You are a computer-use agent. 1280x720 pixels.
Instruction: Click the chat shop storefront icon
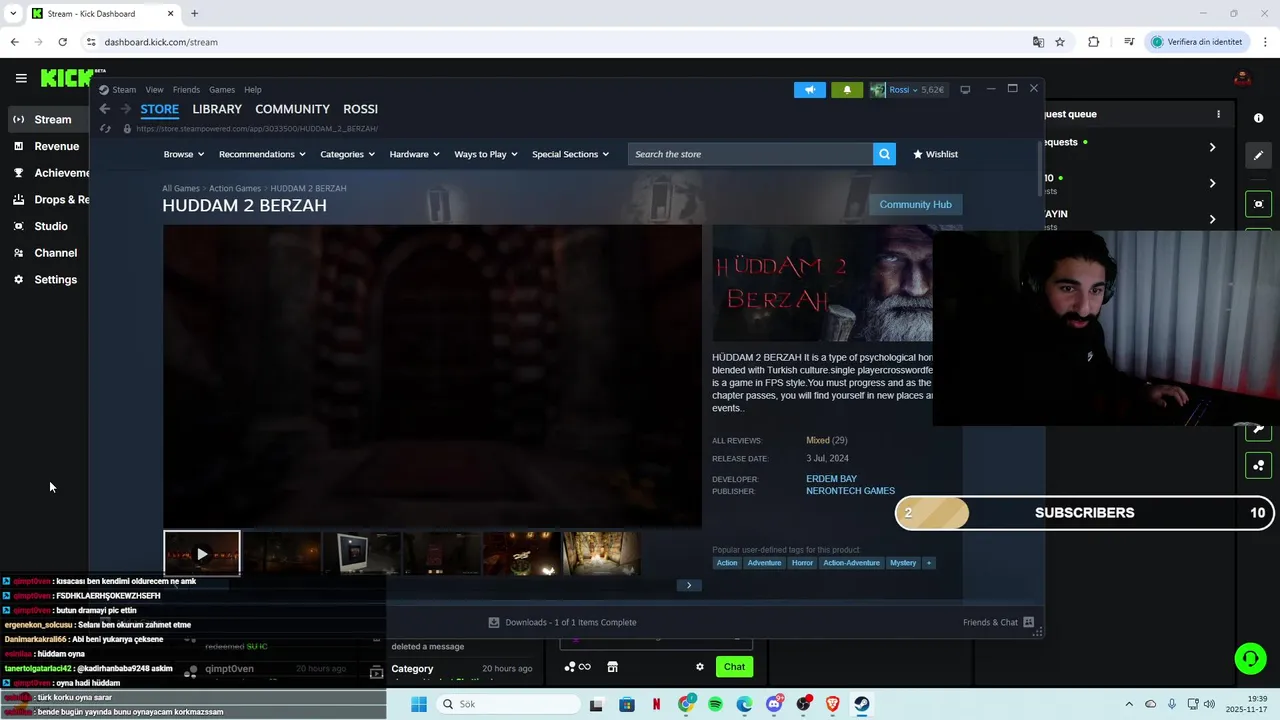612,667
